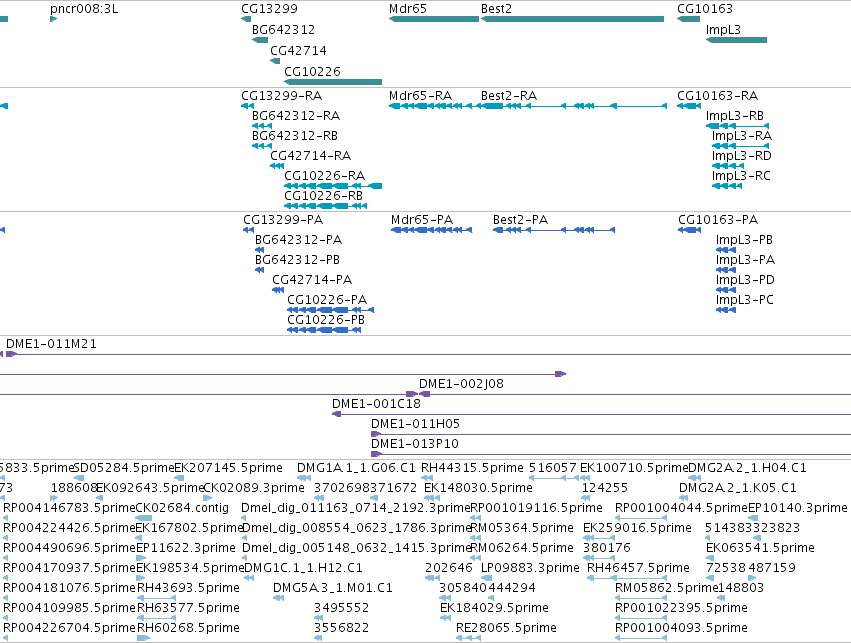
Task: Select the CG10163-RA transcript glyph
Action: [689, 106]
